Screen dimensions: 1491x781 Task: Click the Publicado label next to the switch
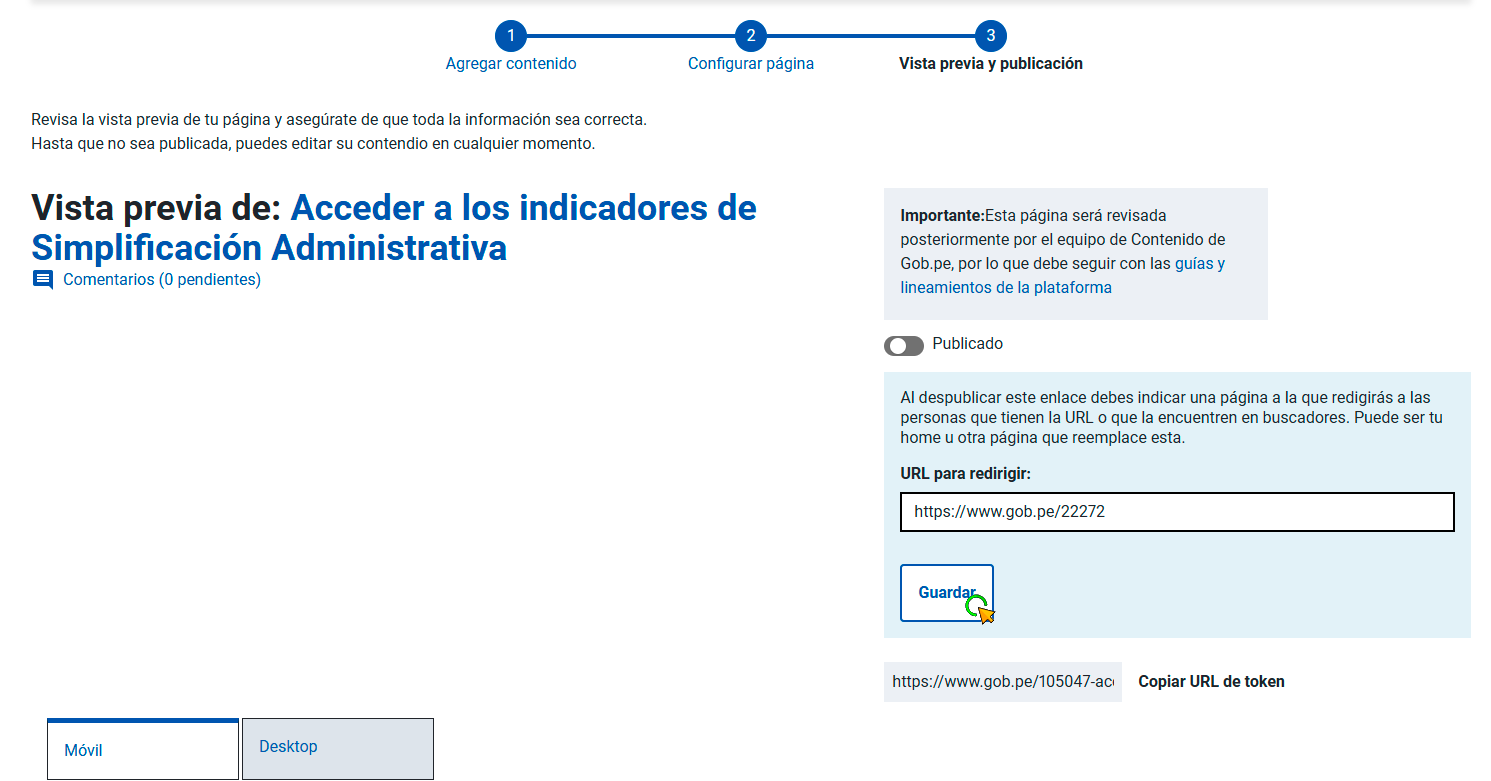point(967,344)
